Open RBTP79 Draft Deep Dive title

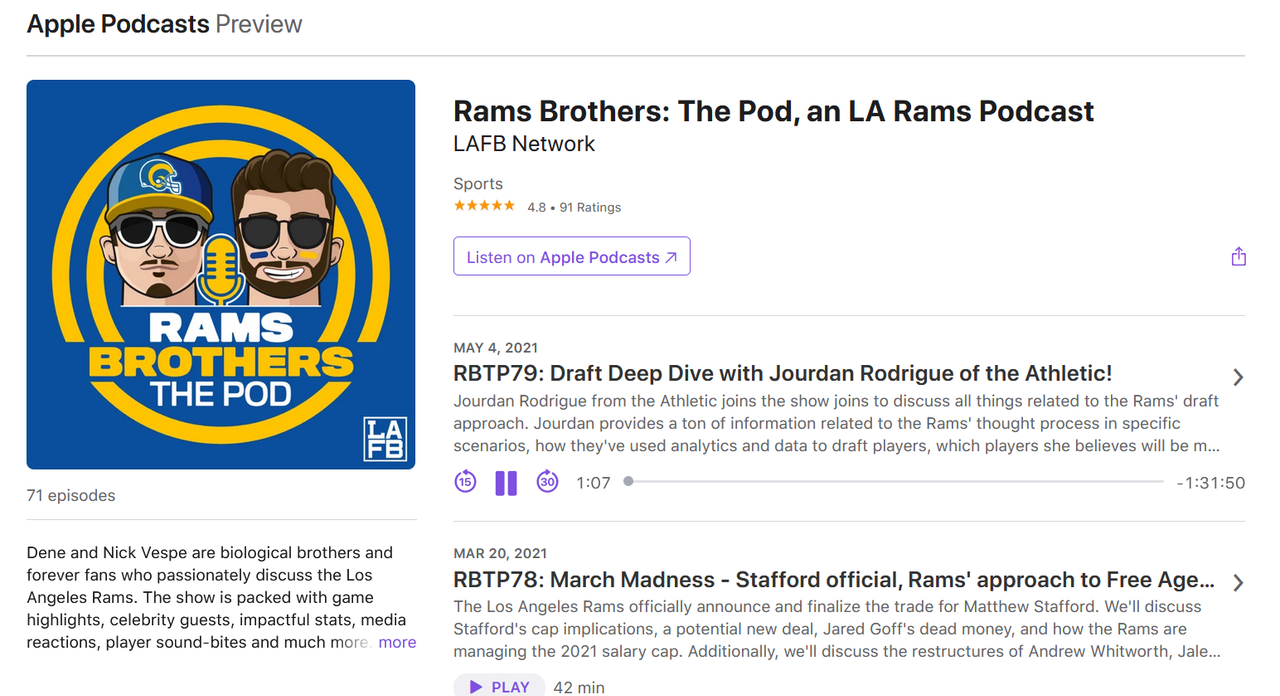pyautogui.click(x=783, y=374)
